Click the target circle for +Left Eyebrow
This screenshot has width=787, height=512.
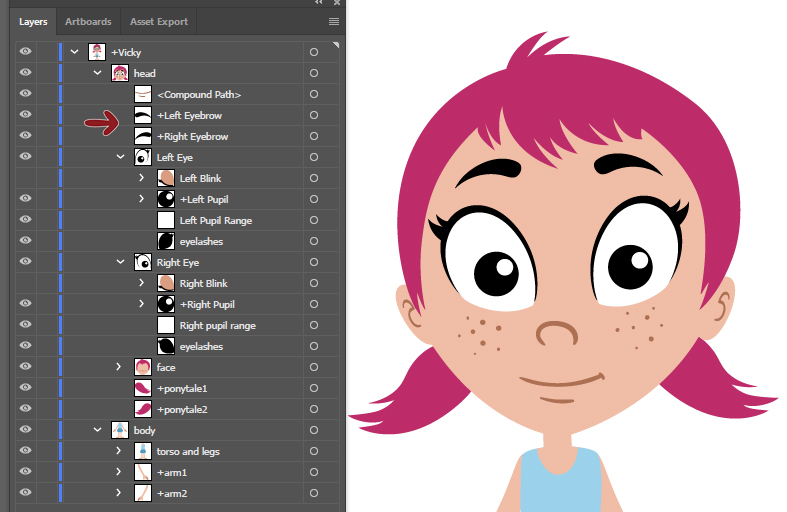(x=313, y=116)
